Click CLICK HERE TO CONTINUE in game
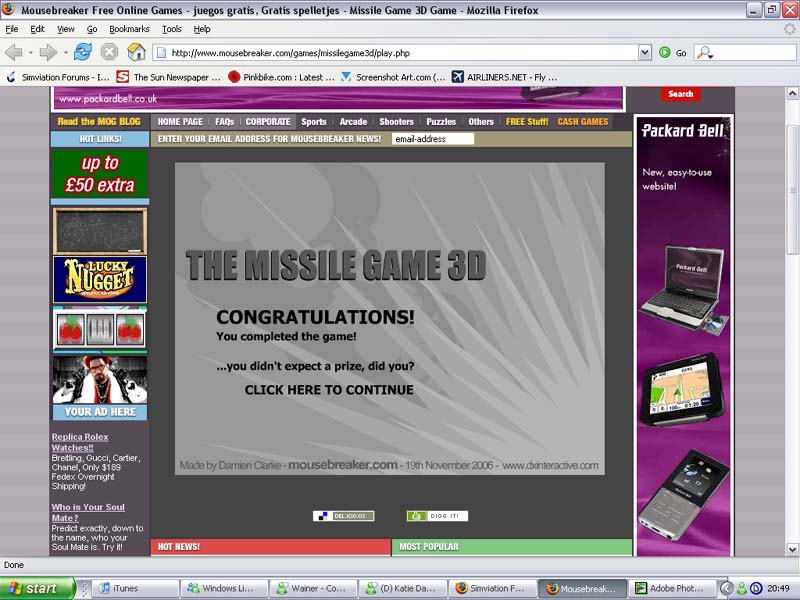The height and width of the screenshot is (600, 800). pos(329,390)
